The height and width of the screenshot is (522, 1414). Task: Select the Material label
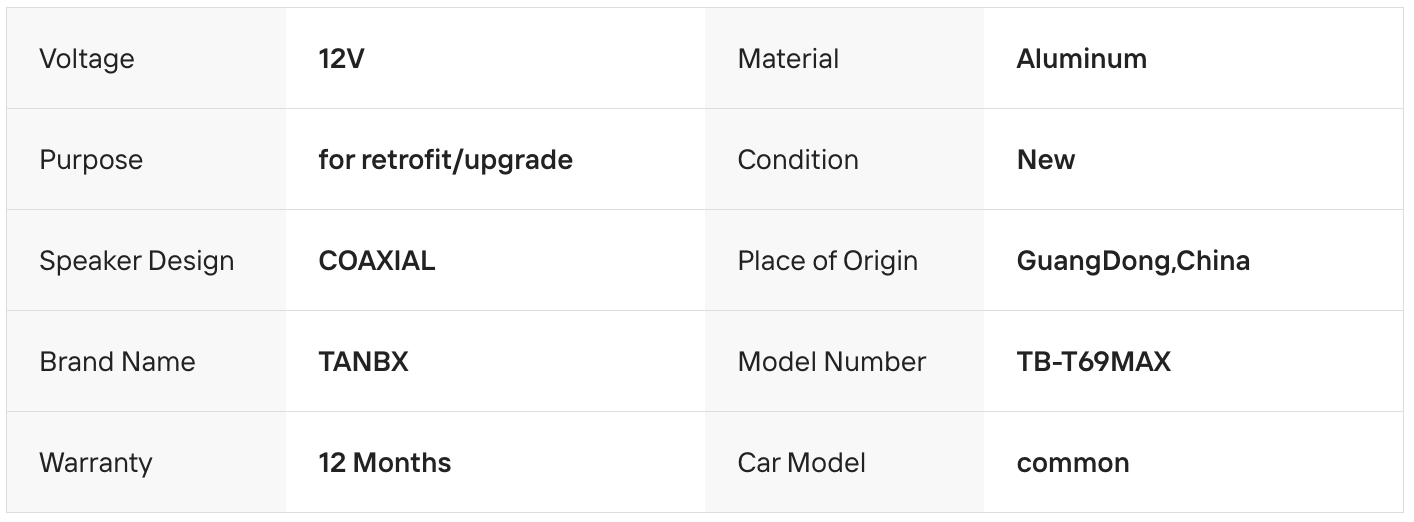[x=788, y=59]
